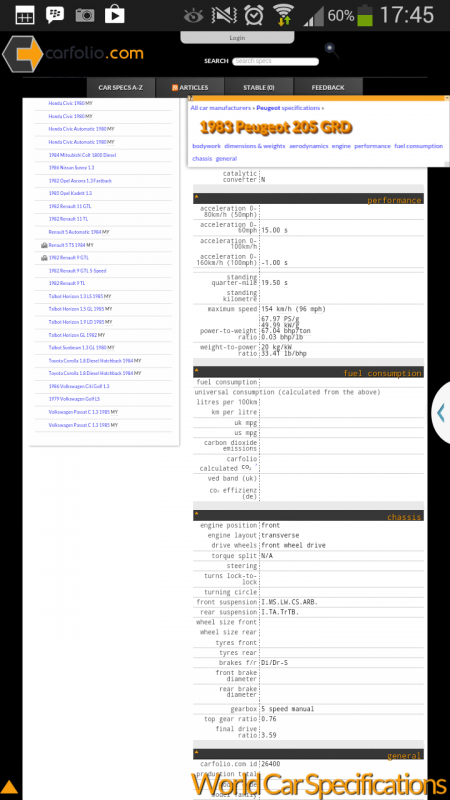Jump to dimensions & weights section link
This screenshot has width=450, height=800.
[255, 146]
